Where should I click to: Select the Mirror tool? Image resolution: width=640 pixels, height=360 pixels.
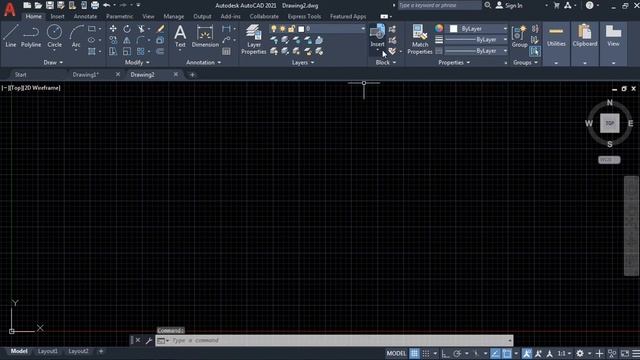click(x=127, y=40)
